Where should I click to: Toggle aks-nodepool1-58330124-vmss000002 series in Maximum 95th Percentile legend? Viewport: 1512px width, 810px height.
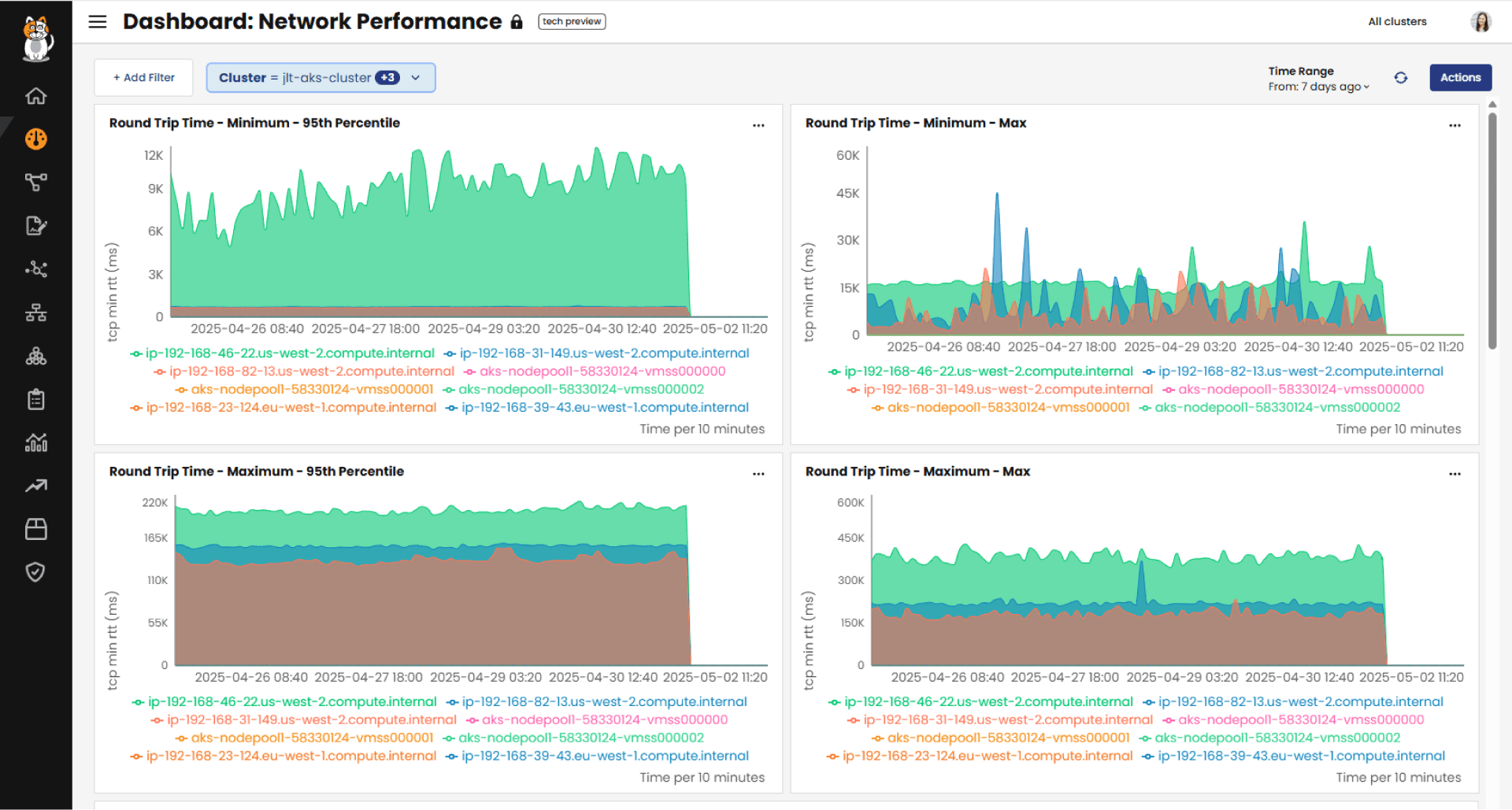coord(573,738)
